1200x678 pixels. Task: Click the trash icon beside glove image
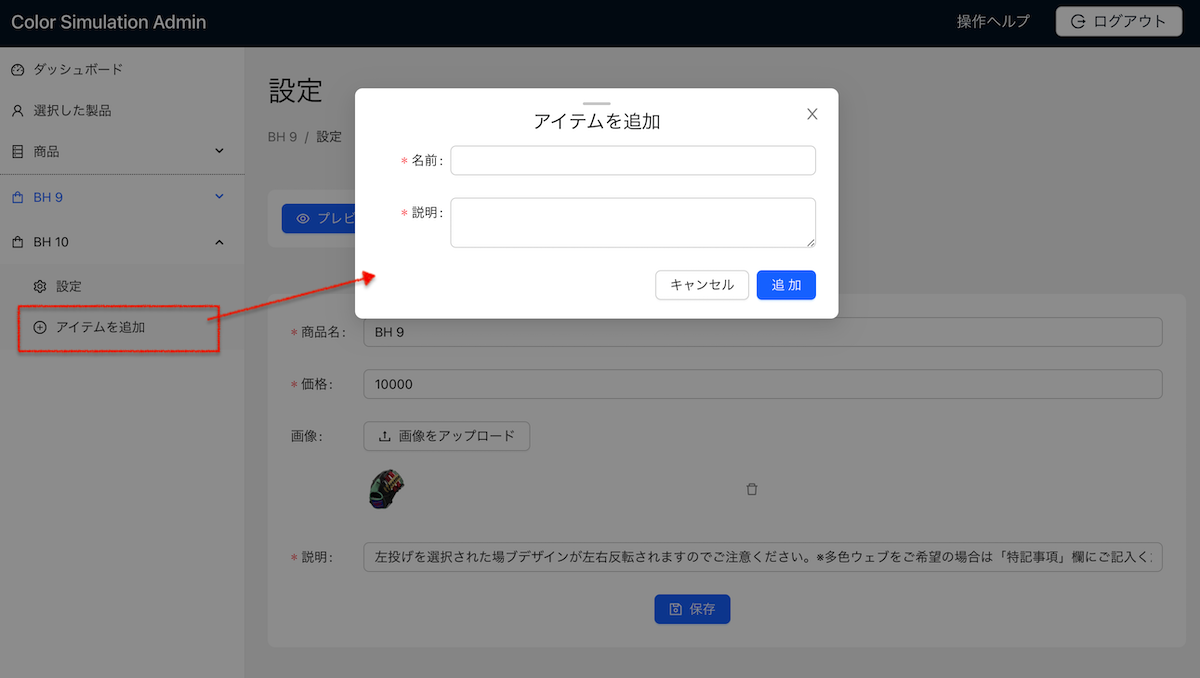click(752, 490)
